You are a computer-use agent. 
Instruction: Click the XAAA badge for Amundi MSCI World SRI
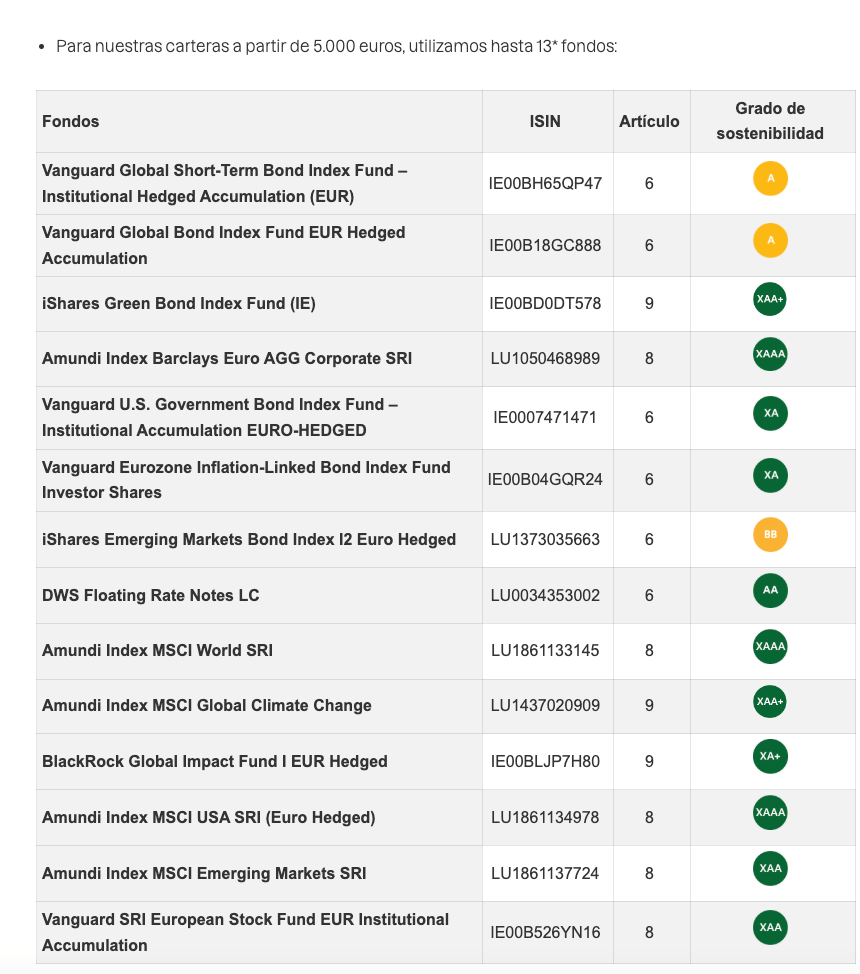770,646
